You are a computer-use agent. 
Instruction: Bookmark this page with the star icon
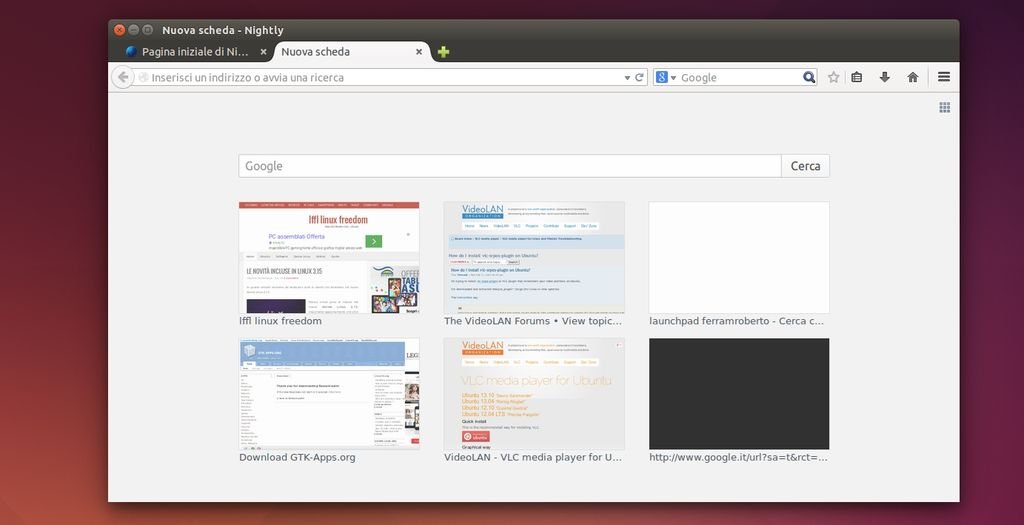click(x=833, y=77)
